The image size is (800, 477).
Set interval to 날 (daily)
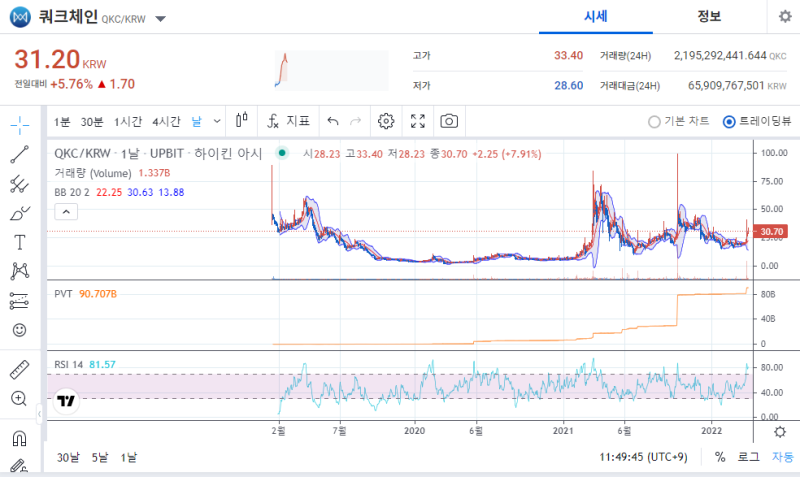196,121
